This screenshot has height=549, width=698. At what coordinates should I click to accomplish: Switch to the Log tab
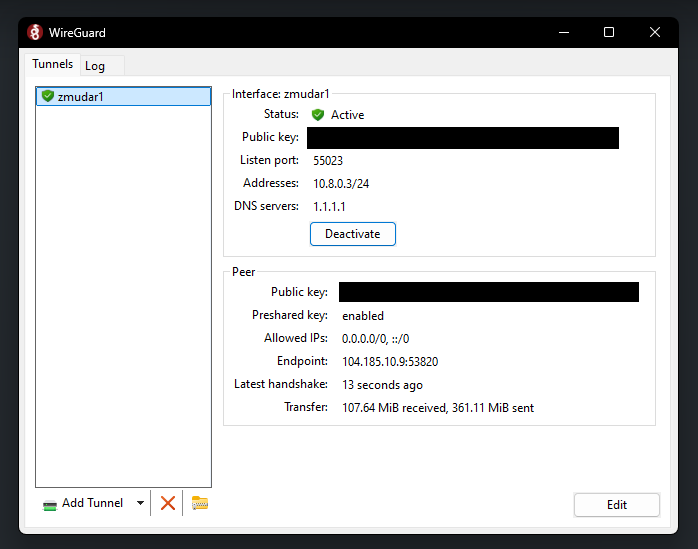(x=95, y=66)
